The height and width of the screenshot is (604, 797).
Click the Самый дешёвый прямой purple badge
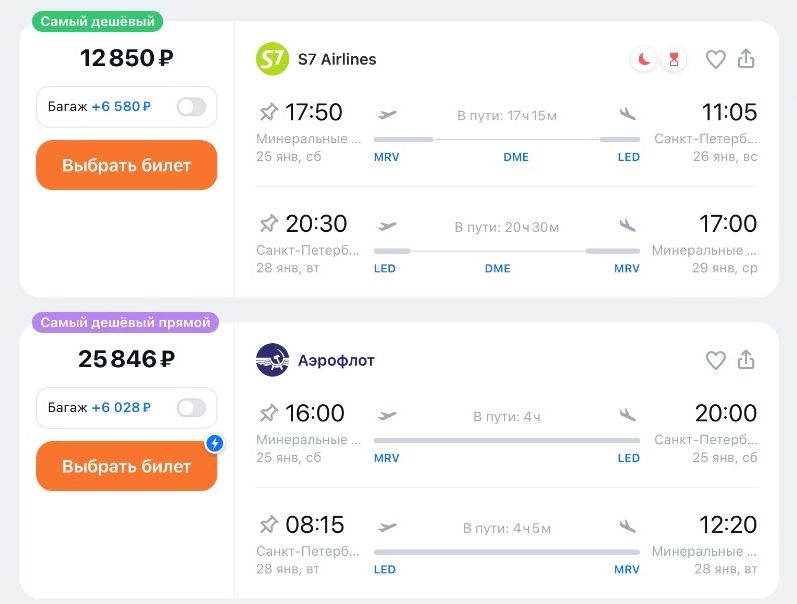pyautogui.click(x=125, y=322)
